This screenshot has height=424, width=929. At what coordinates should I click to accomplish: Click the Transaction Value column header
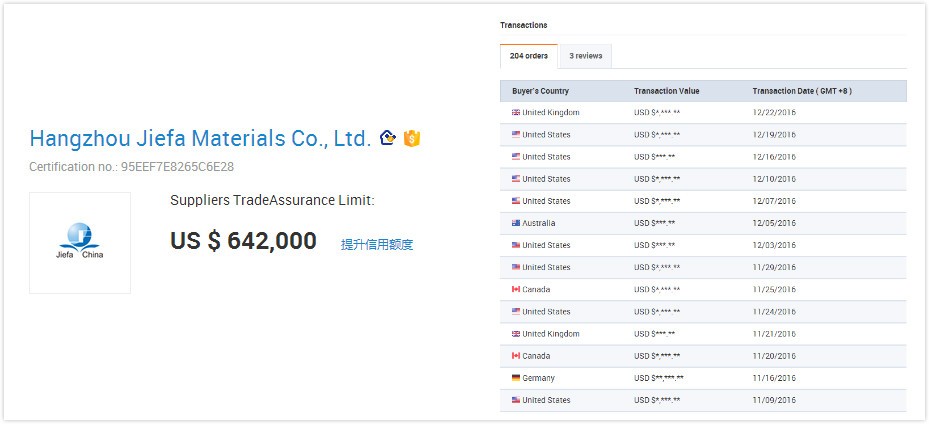(667, 91)
